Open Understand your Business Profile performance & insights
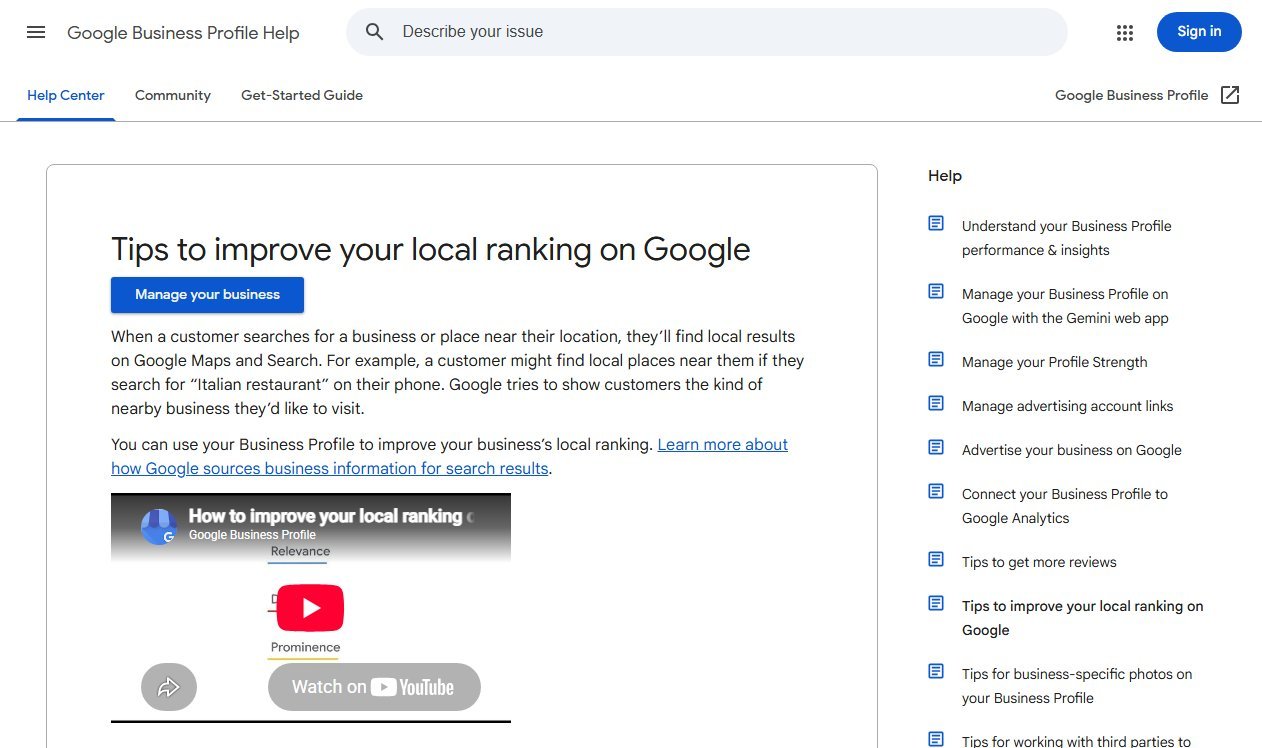 (1066, 238)
